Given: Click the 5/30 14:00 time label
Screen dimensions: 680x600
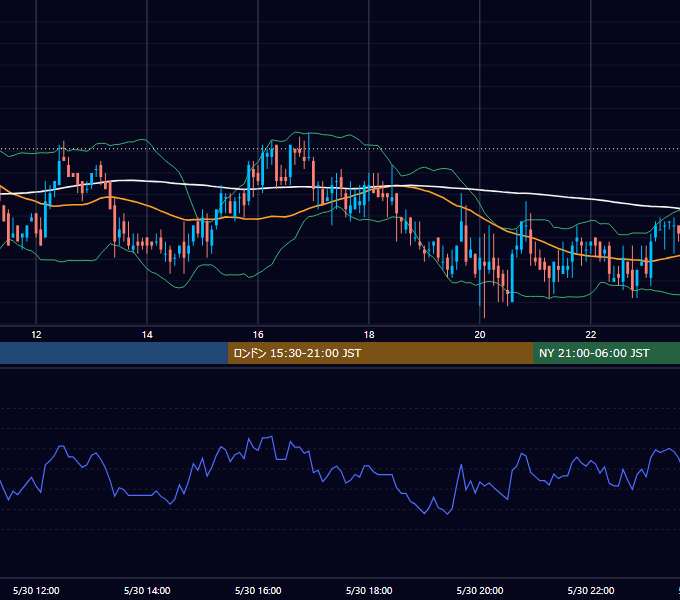Looking at the screenshot, I should click(x=147, y=590).
